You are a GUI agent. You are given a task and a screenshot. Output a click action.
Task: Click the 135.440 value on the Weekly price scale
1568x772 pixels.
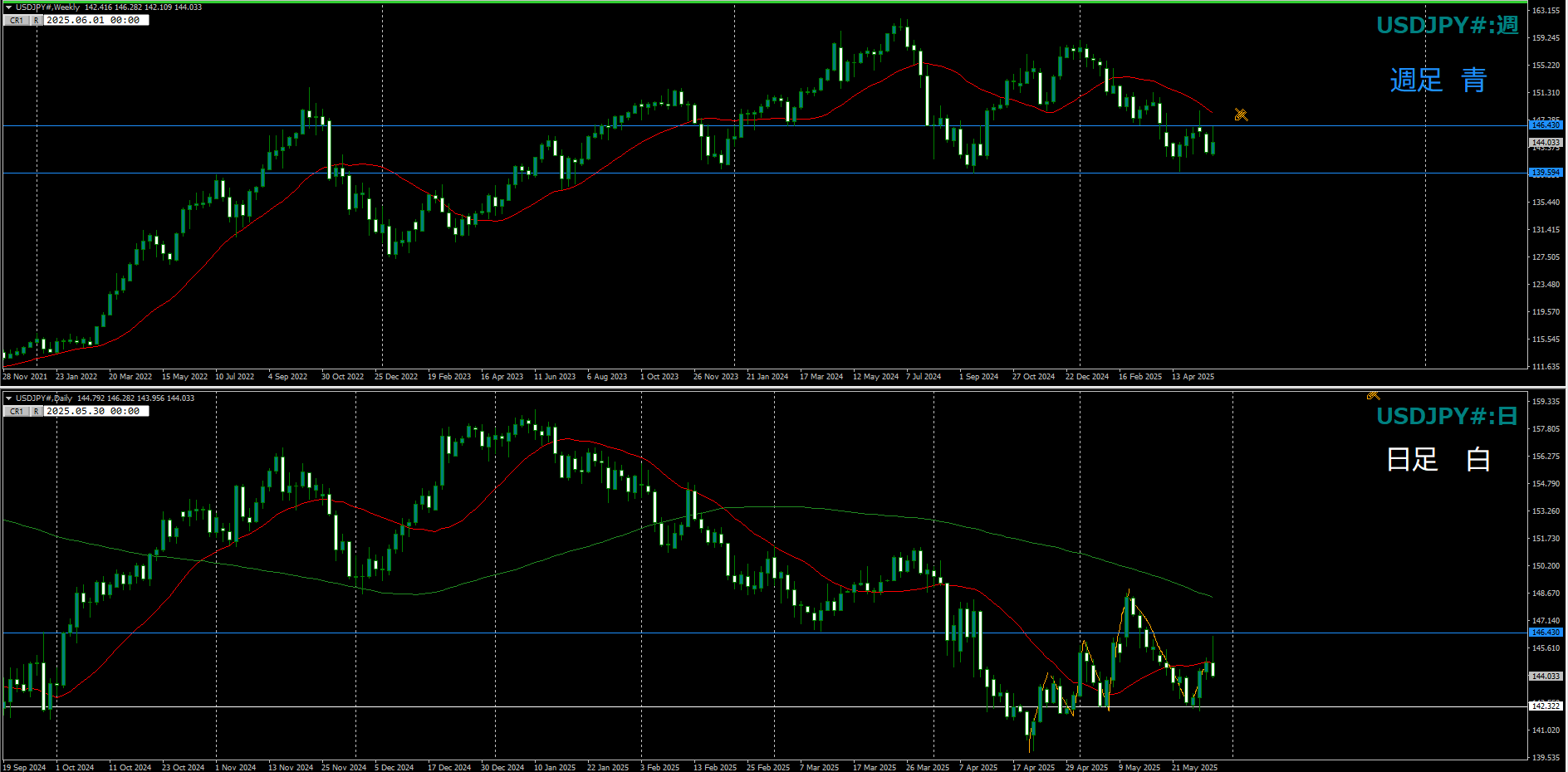coord(1546,203)
